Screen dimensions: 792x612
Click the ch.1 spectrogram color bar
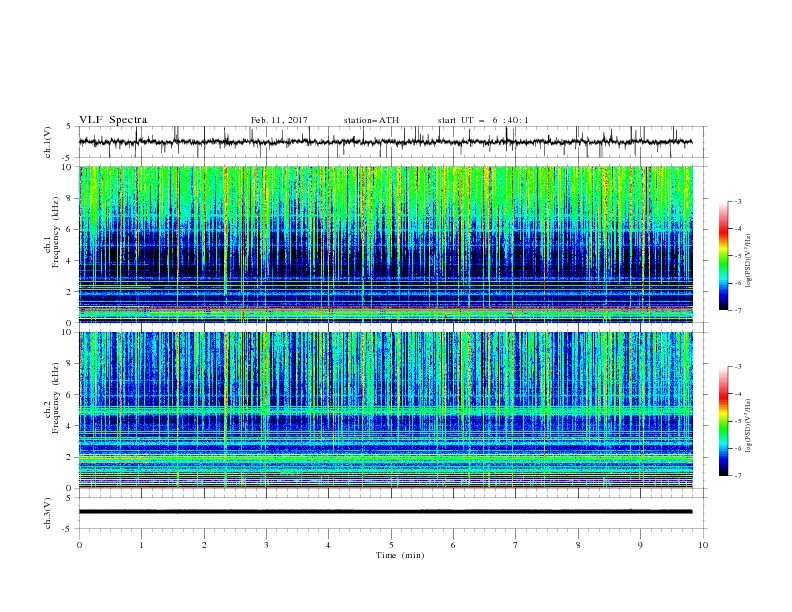click(x=723, y=256)
